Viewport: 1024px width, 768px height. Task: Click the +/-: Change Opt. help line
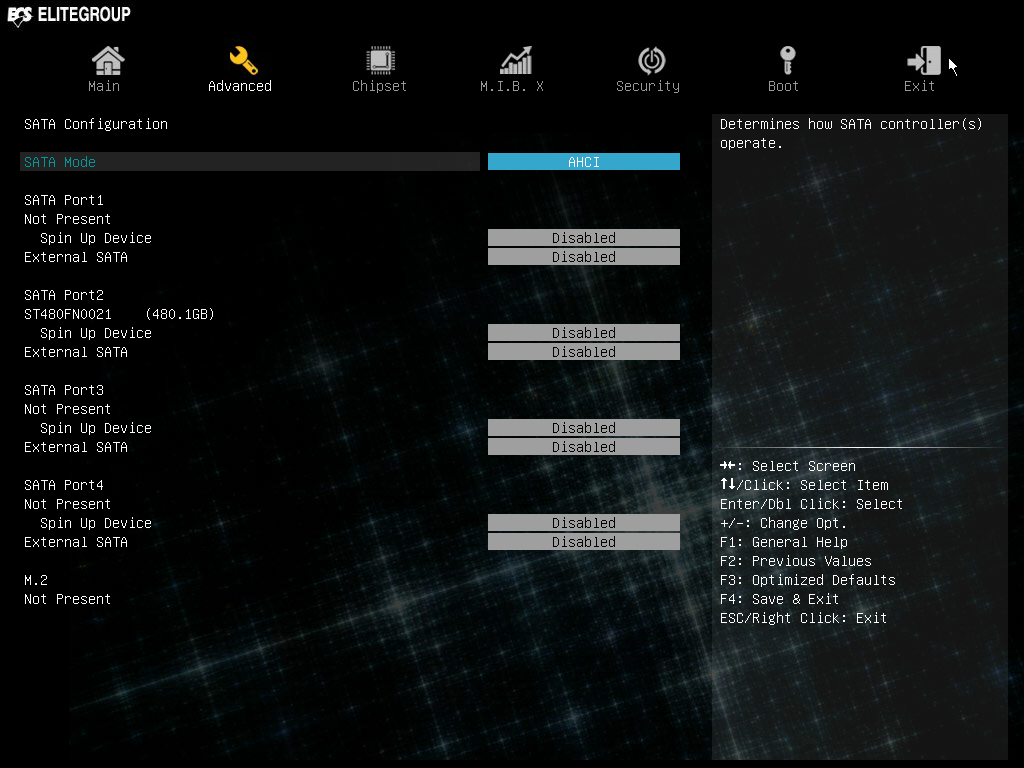[x=784, y=524]
